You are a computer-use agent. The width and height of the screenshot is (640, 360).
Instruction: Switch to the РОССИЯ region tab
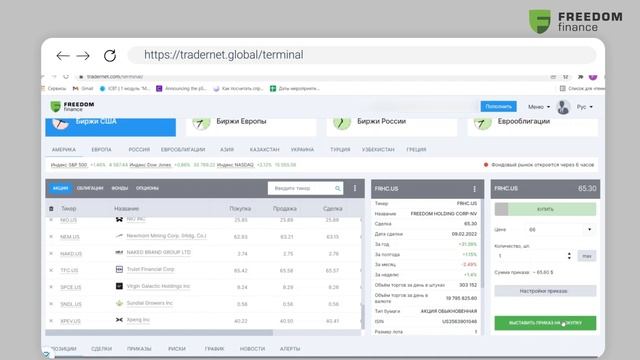(x=139, y=149)
